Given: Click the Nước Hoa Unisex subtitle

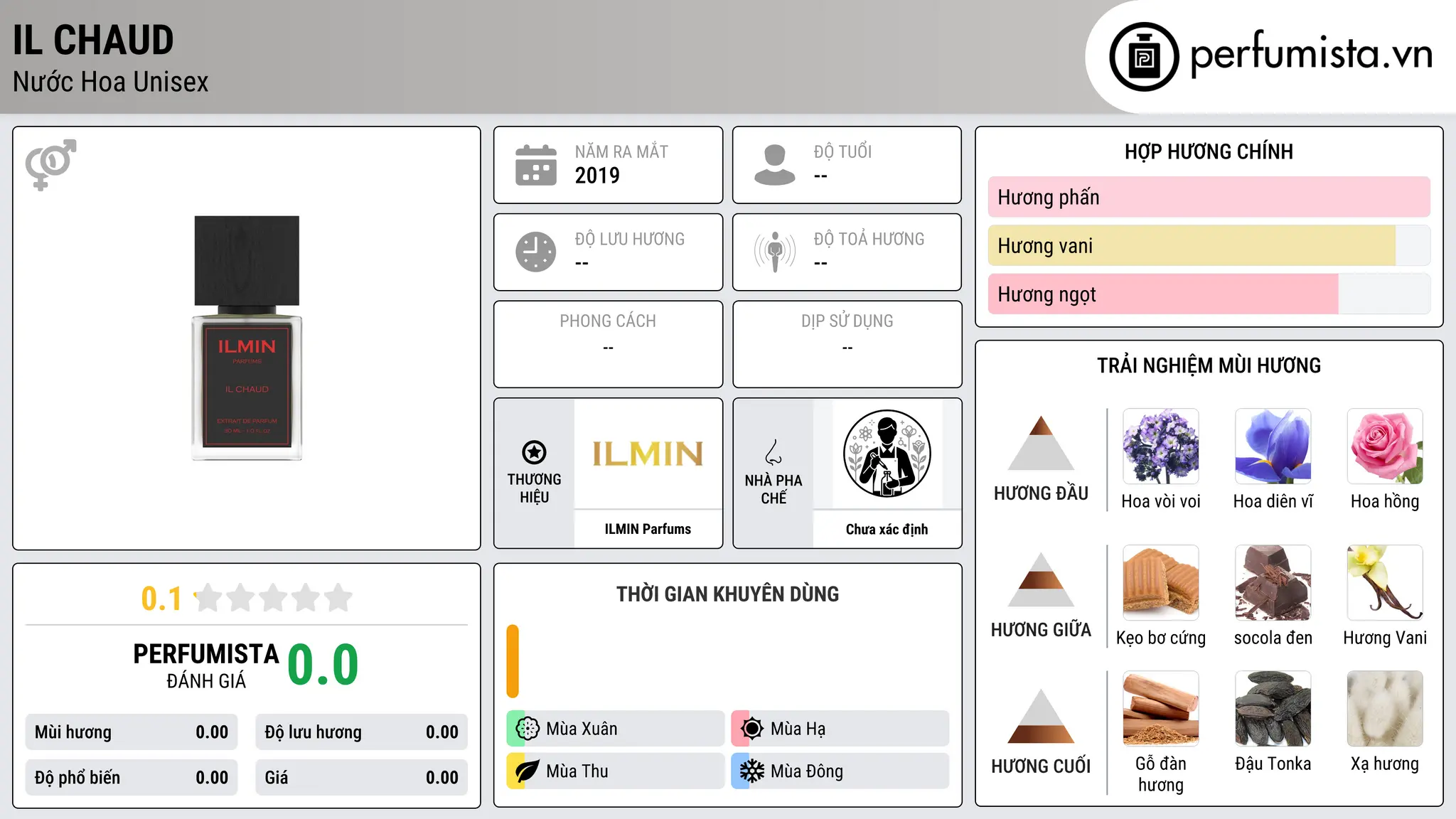Looking at the screenshot, I should tap(111, 82).
